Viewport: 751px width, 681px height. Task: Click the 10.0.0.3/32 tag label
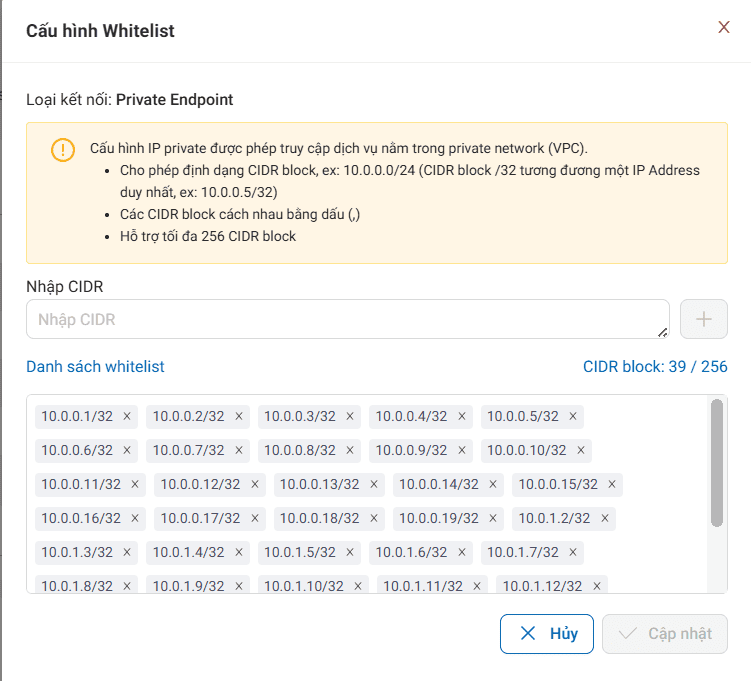click(297, 416)
